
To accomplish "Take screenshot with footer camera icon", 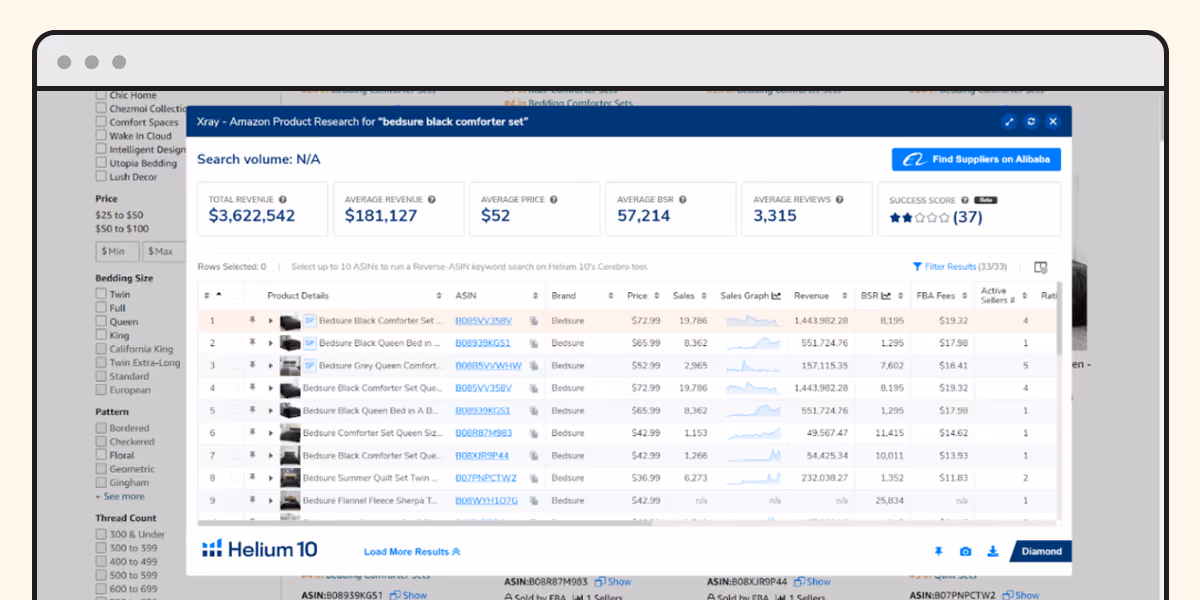I will click(x=965, y=551).
